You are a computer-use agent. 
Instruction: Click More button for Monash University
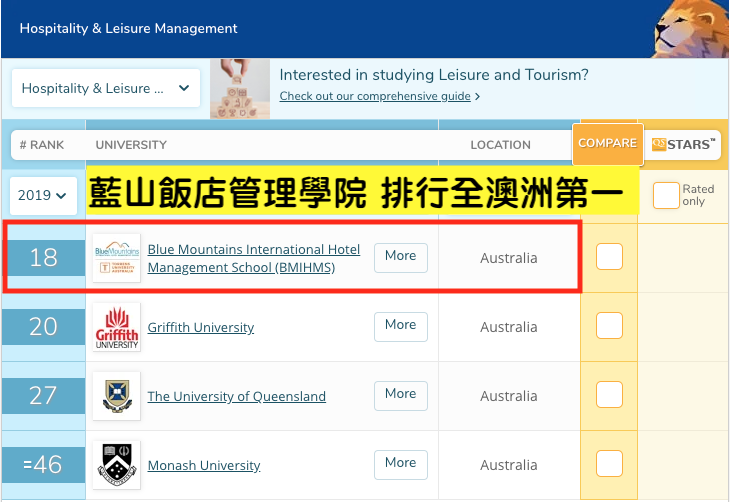click(401, 464)
